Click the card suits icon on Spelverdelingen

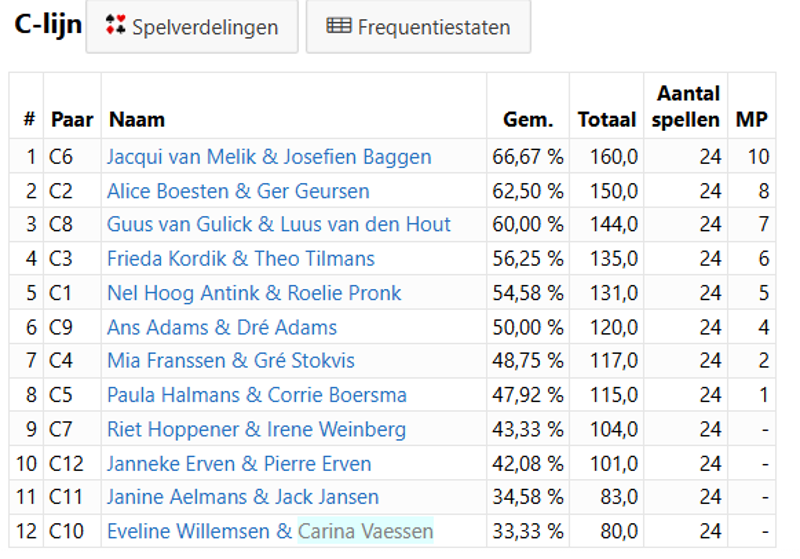pyautogui.click(x=117, y=27)
